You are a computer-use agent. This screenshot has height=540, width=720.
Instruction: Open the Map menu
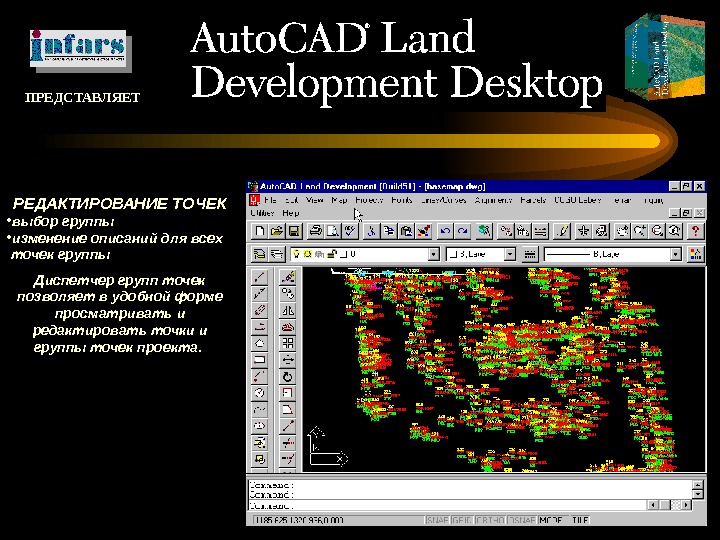click(x=339, y=200)
